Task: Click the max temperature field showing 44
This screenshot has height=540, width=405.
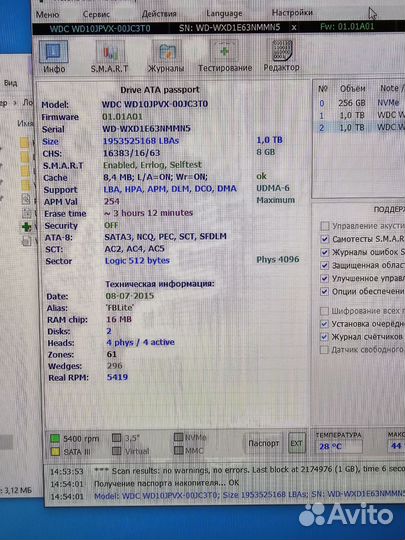Action: click(x=396, y=446)
